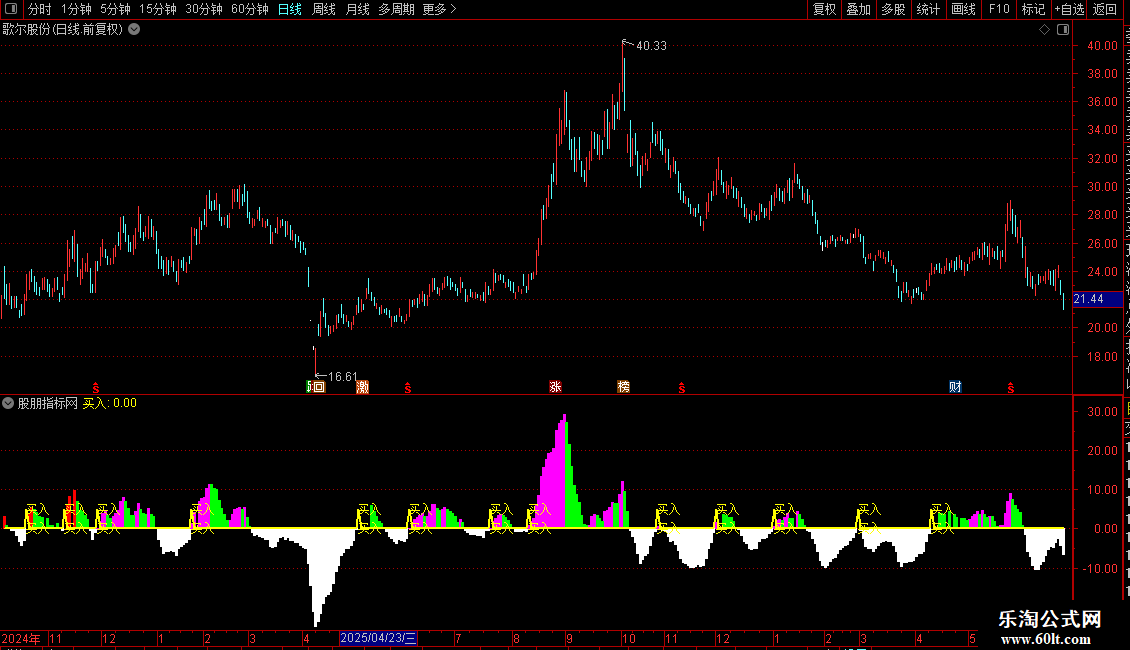Click the 买入: 0.00 indicator value
1130x650 pixels.
(x=110, y=404)
